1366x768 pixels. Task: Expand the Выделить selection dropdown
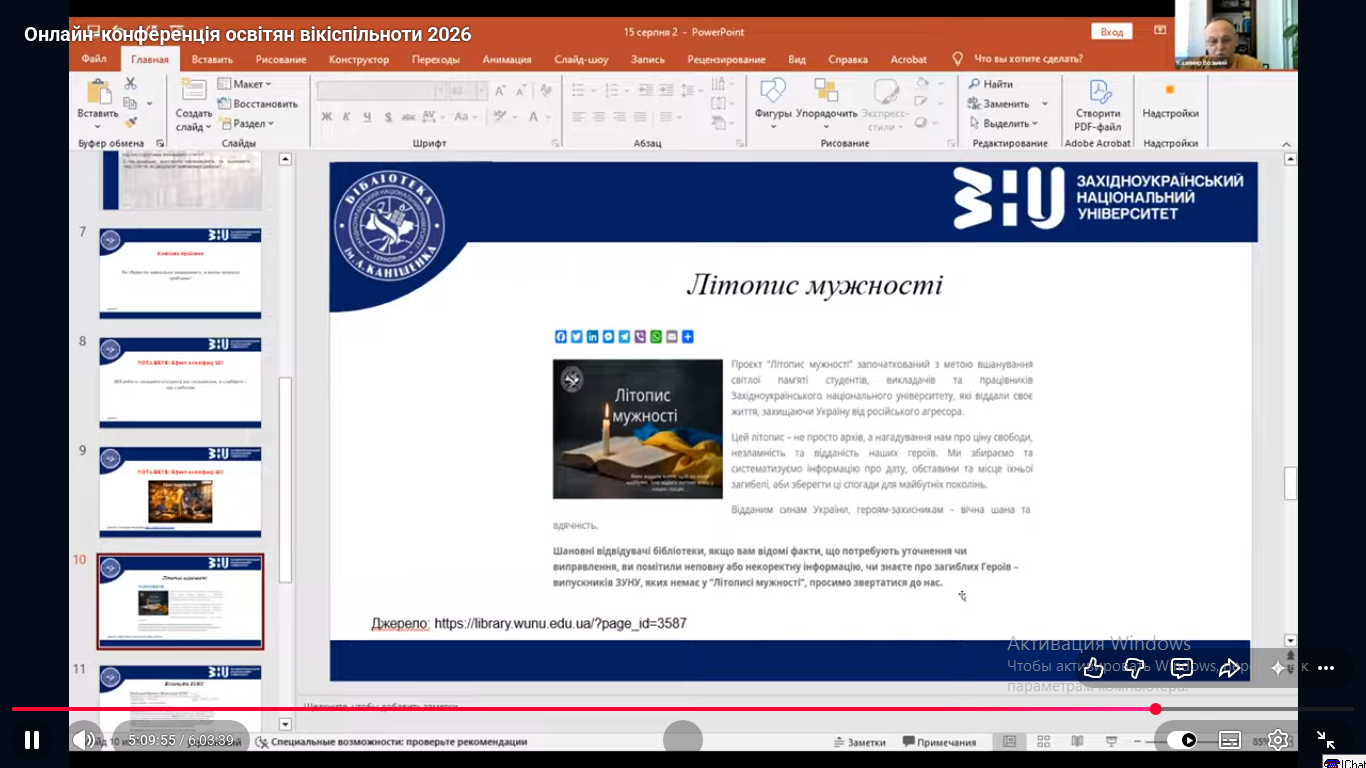[1004, 124]
